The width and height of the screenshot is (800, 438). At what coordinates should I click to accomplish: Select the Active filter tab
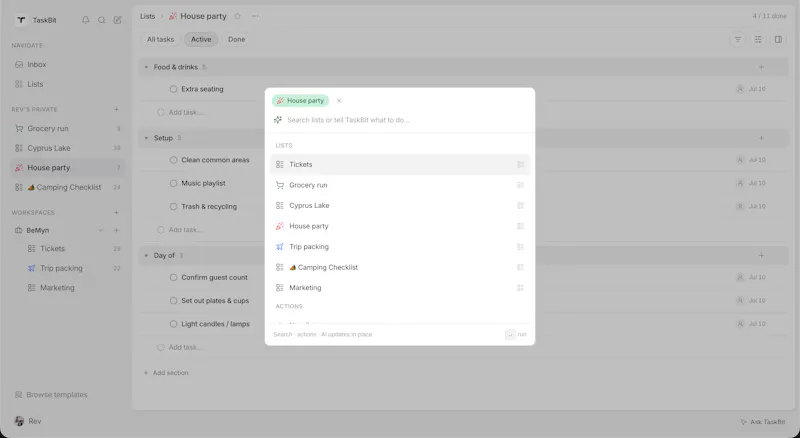pos(201,39)
